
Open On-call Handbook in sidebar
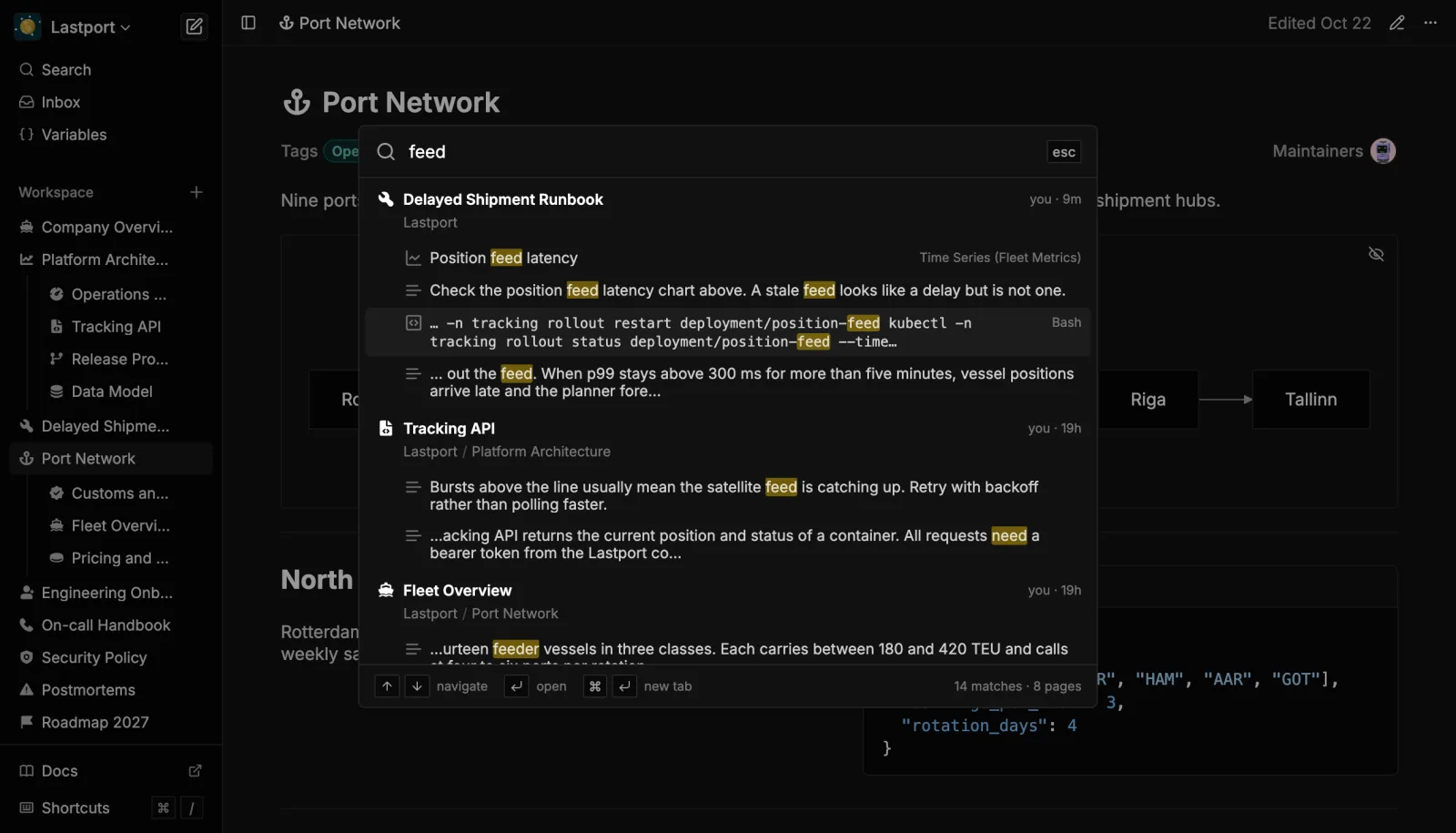pos(111,625)
